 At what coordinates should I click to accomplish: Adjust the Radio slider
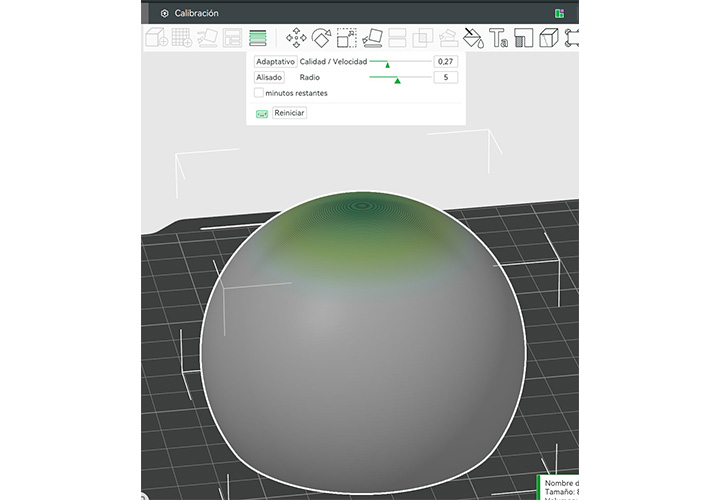tap(400, 77)
